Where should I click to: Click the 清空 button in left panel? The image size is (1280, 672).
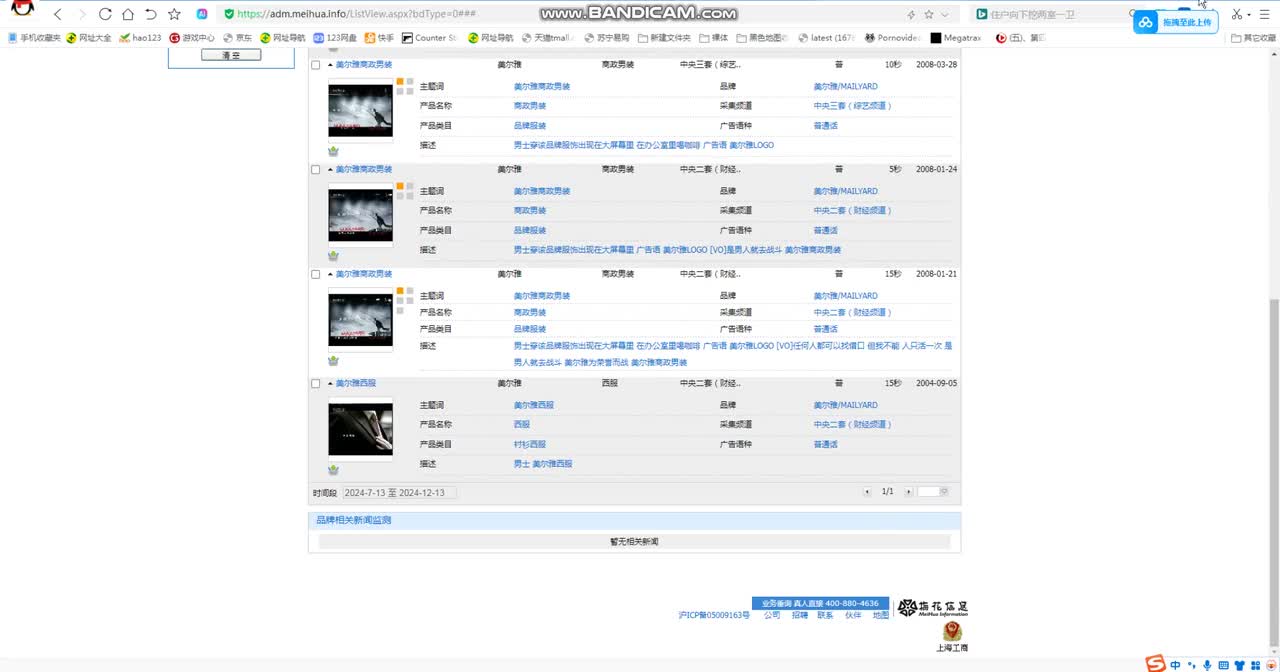point(231,55)
